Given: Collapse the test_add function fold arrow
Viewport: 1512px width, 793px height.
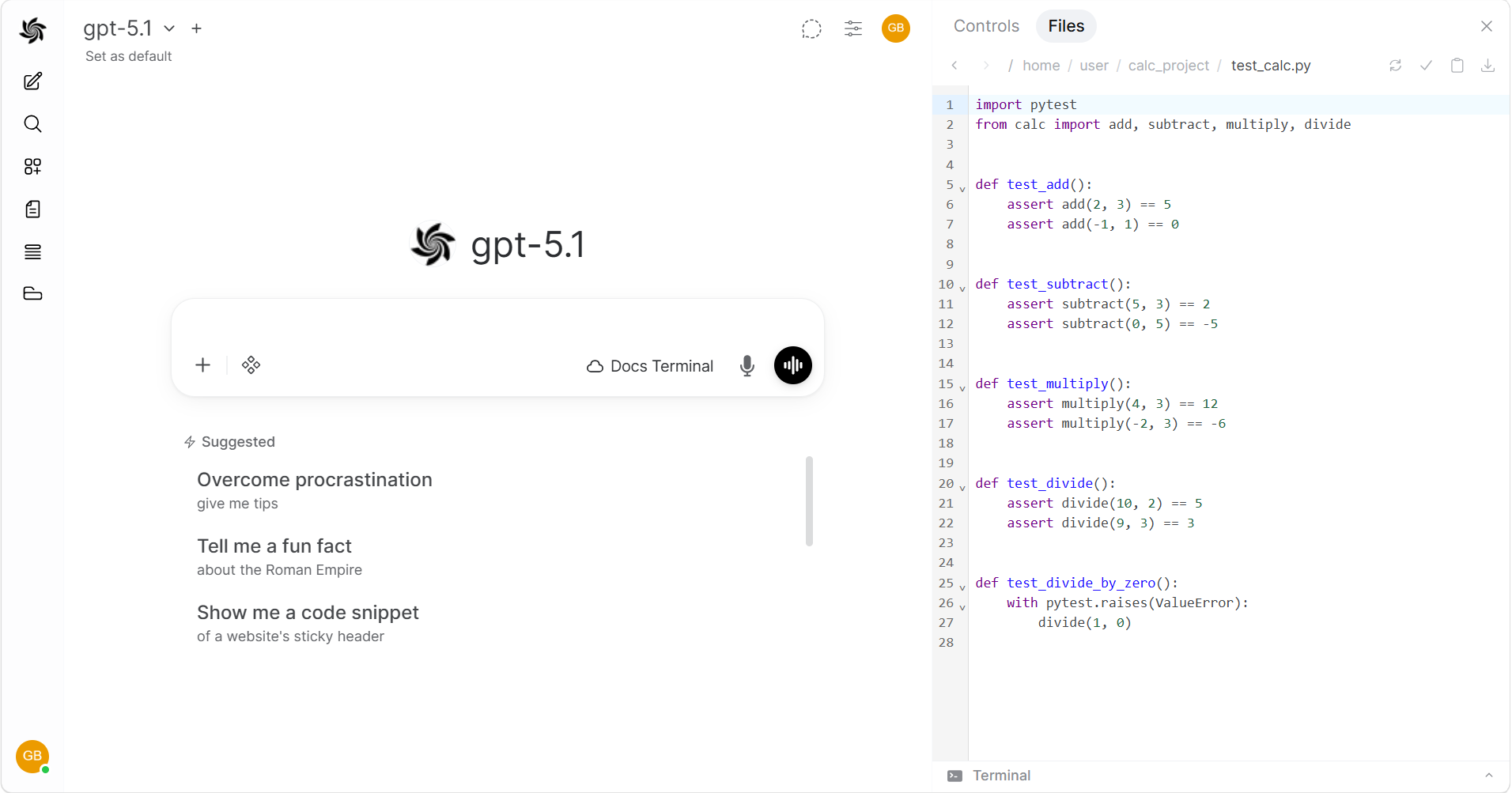Looking at the screenshot, I should (962, 188).
